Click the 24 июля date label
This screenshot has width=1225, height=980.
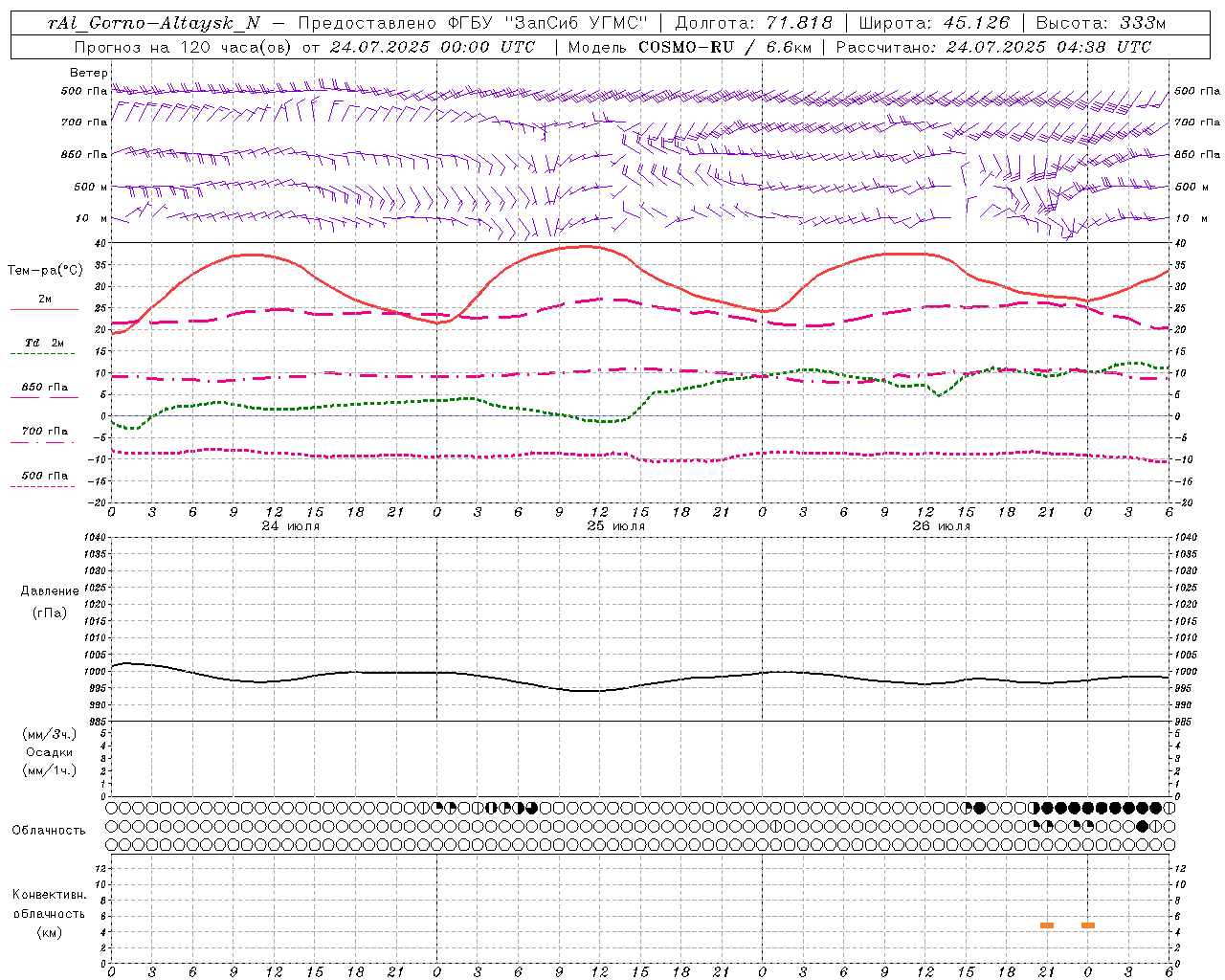(291, 526)
